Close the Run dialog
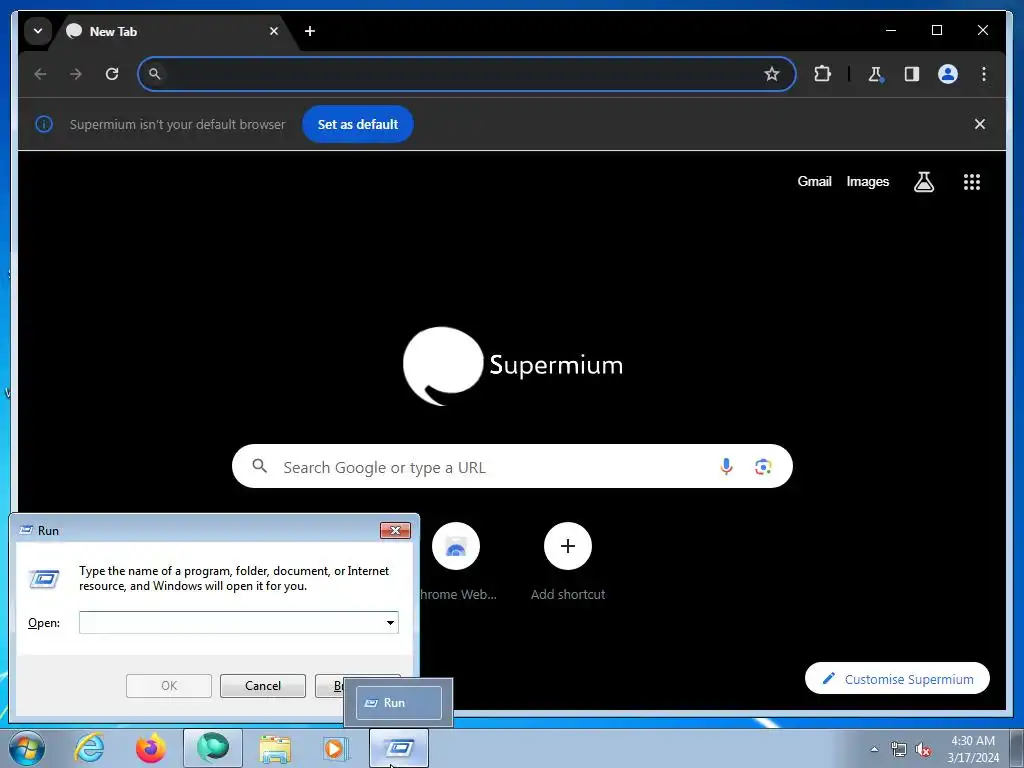Screen dimensions: 1024x768 [x=395, y=530]
